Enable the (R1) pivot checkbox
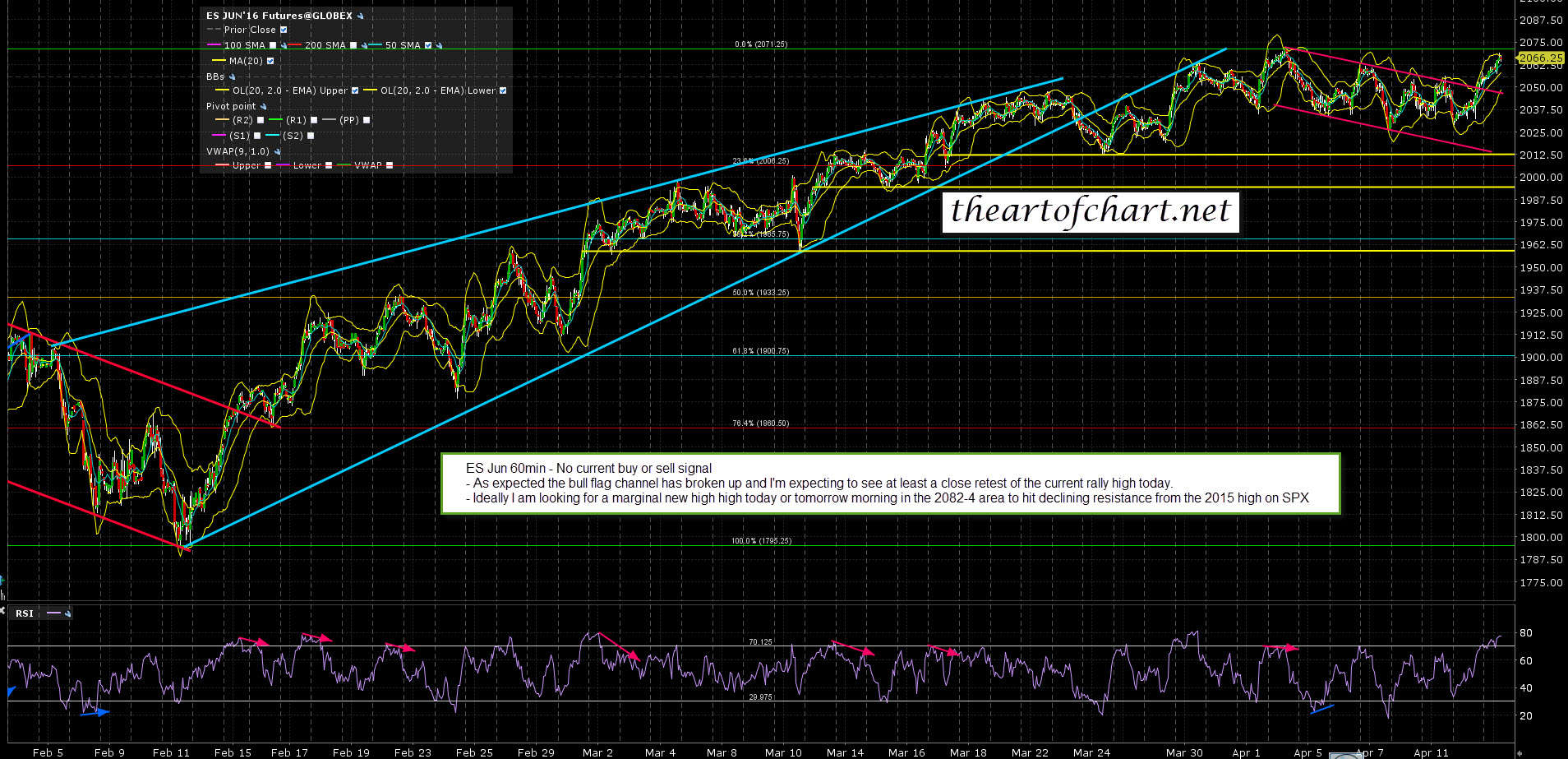The image size is (1568, 759). click(314, 120)
